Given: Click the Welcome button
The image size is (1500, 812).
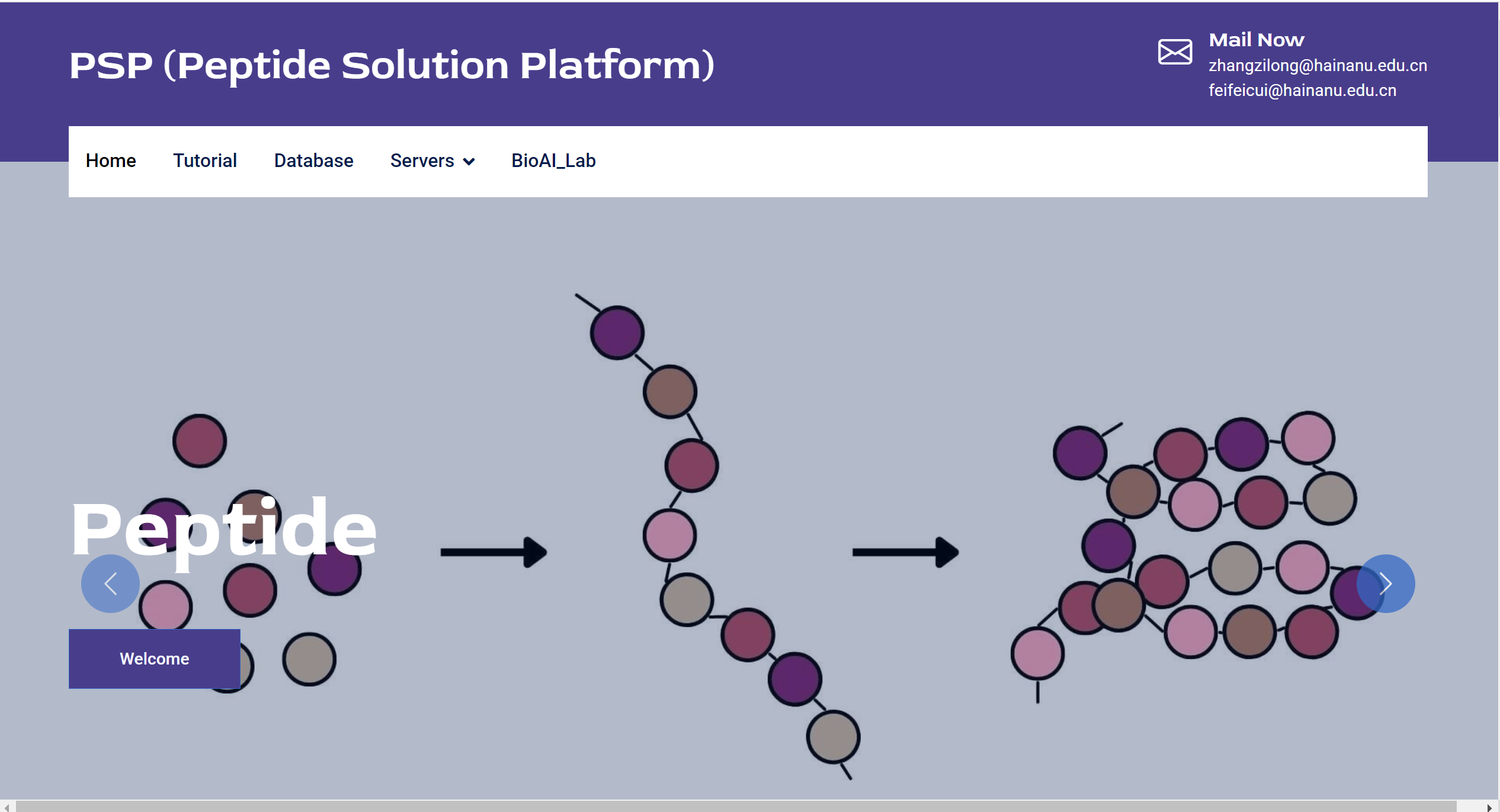Looking at the screenshot, I should [x=155, y=659].
